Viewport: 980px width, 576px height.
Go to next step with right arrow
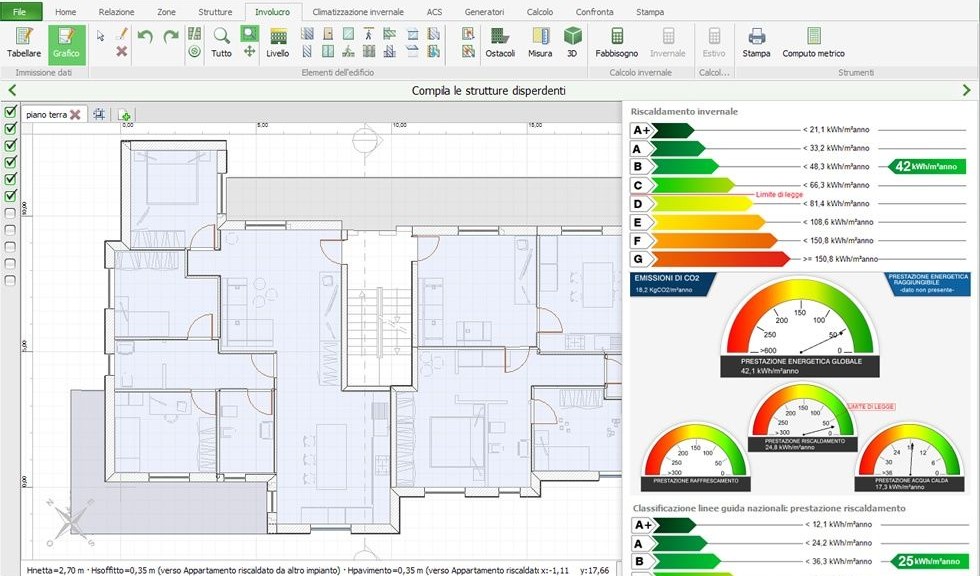click(967, 91)
